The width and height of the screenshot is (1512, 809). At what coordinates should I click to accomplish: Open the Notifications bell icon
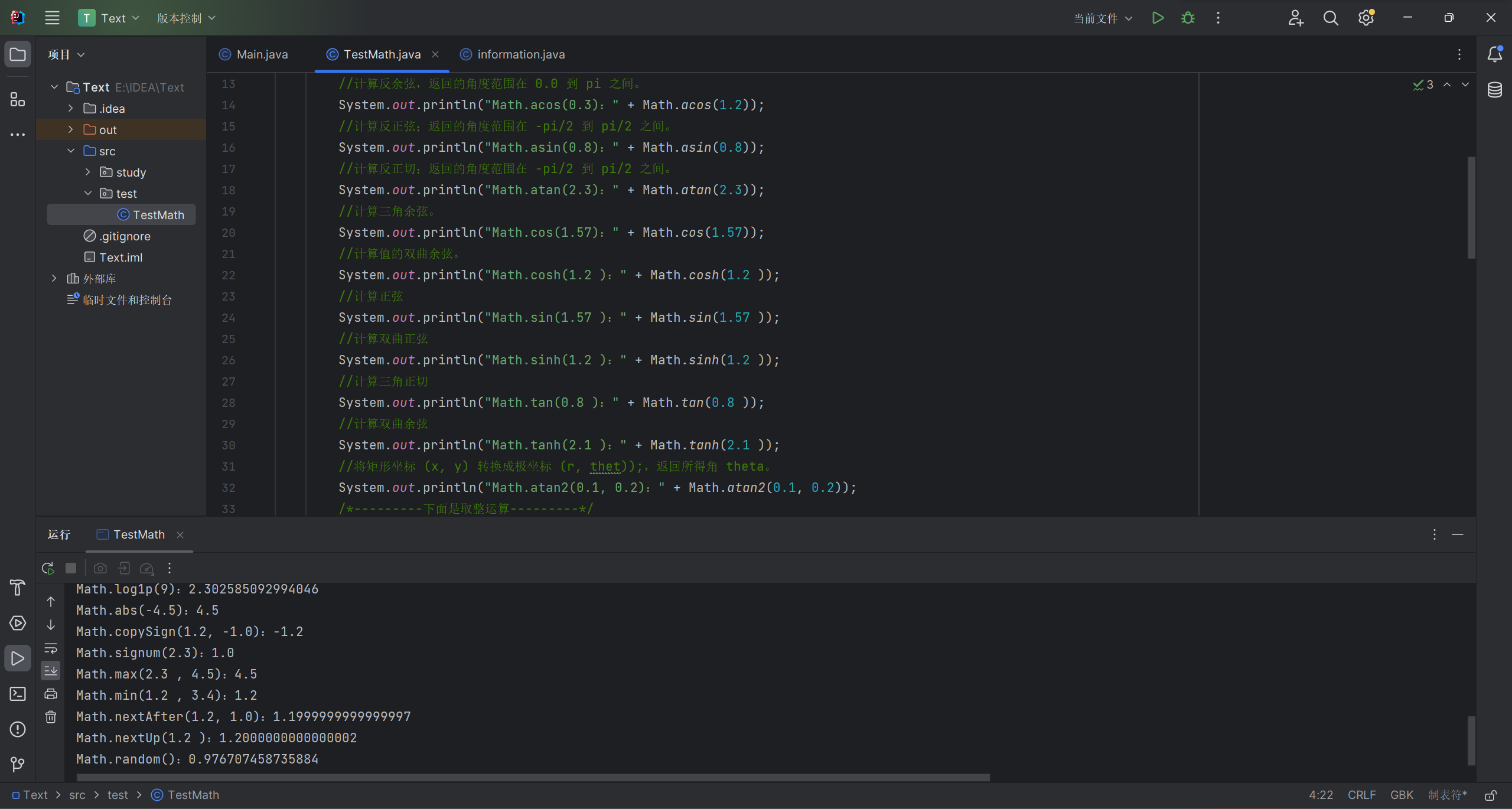point(1494,54)
